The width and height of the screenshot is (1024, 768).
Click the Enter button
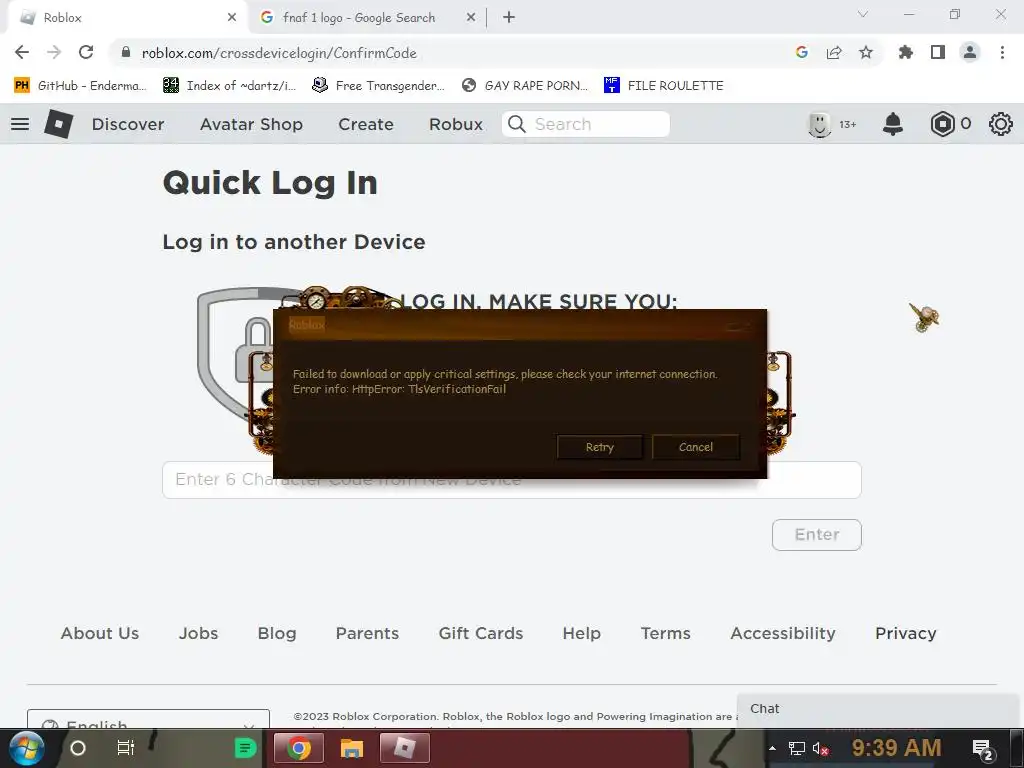point(816,535)
